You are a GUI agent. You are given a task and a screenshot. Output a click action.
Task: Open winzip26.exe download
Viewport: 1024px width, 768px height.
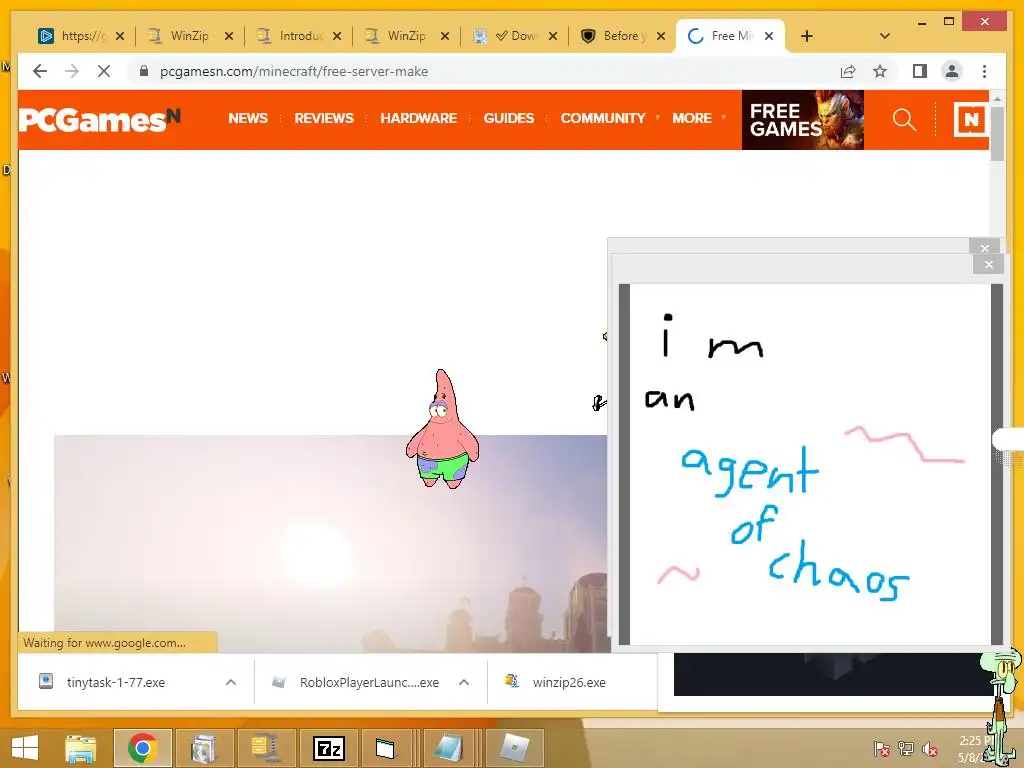pos(569,682)
